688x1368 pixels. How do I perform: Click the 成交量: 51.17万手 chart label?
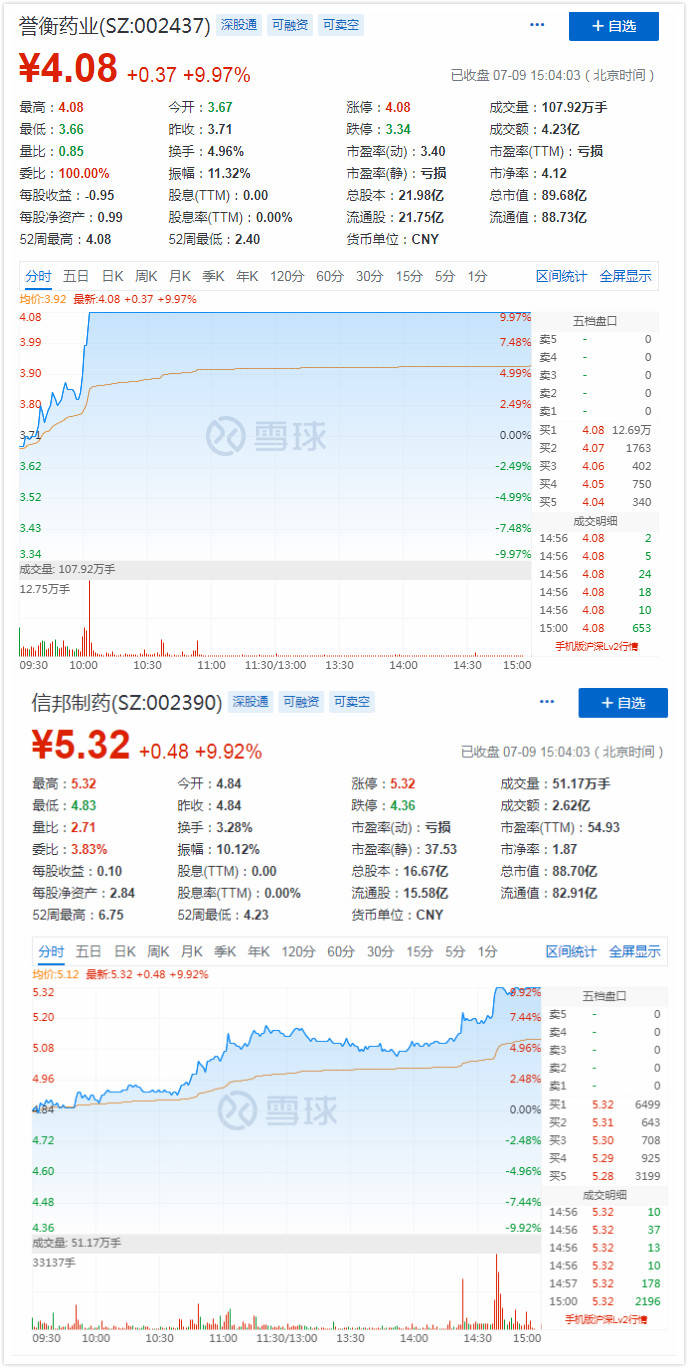76,1242
